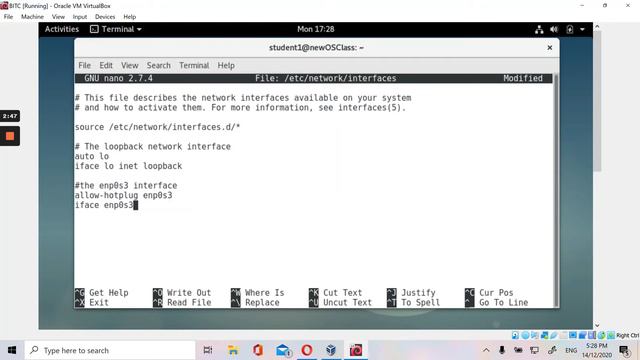The width and height of the screenshot is (640, 360).
Task: Expand the GNOME system menu arrow
Action: [x=582, y=29]
